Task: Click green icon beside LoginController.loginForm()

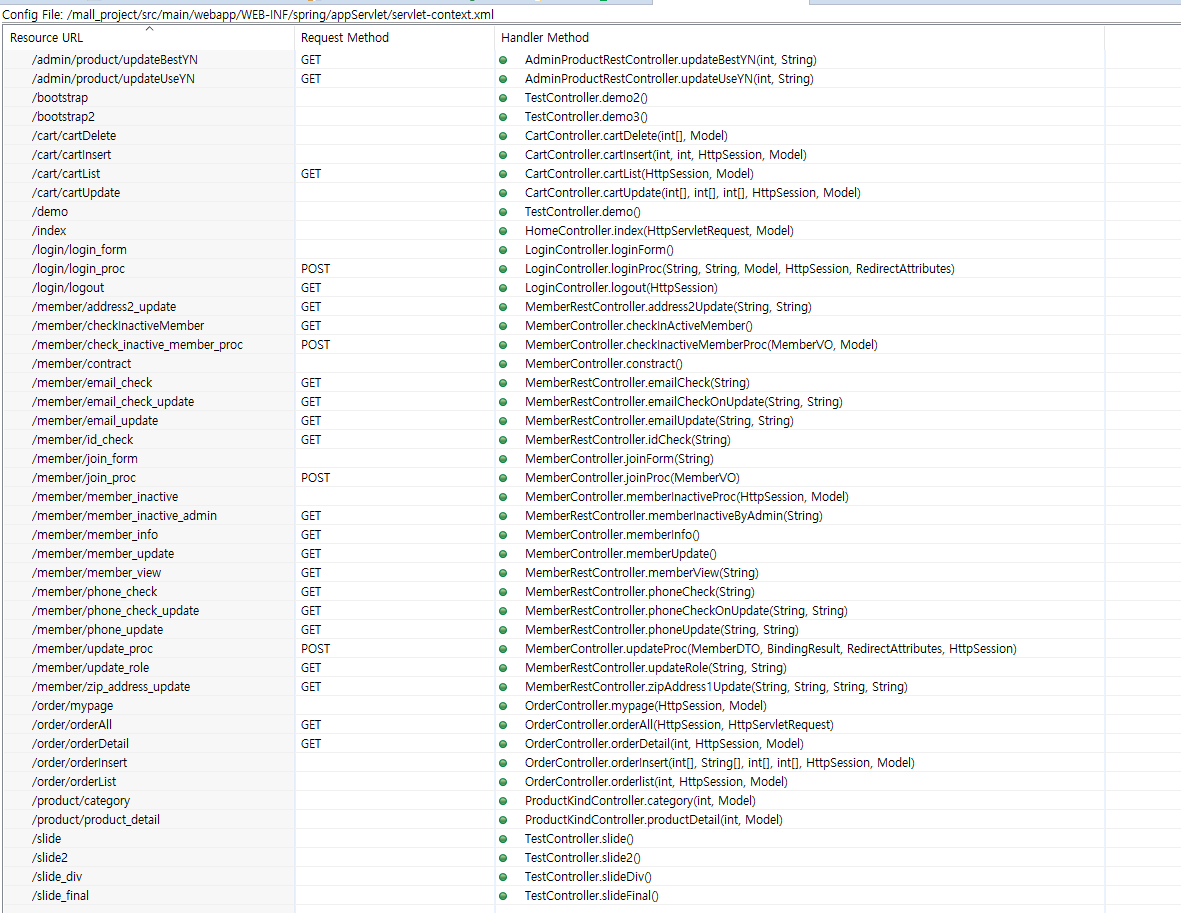Action: click(x=503, y=250)
